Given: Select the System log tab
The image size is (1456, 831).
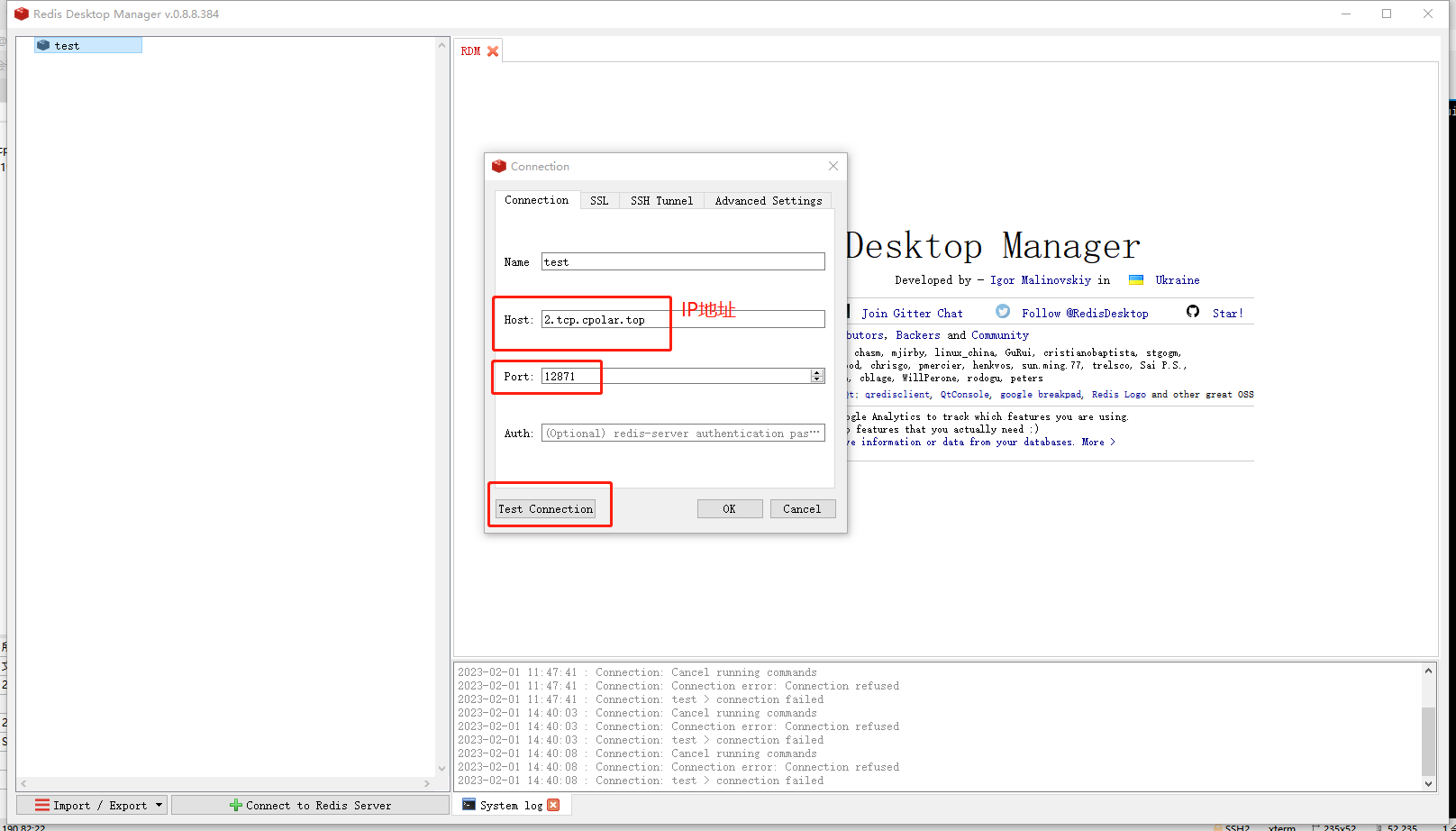Looking at the screenshot, I should pyautogui.click(x=511, y=805).
